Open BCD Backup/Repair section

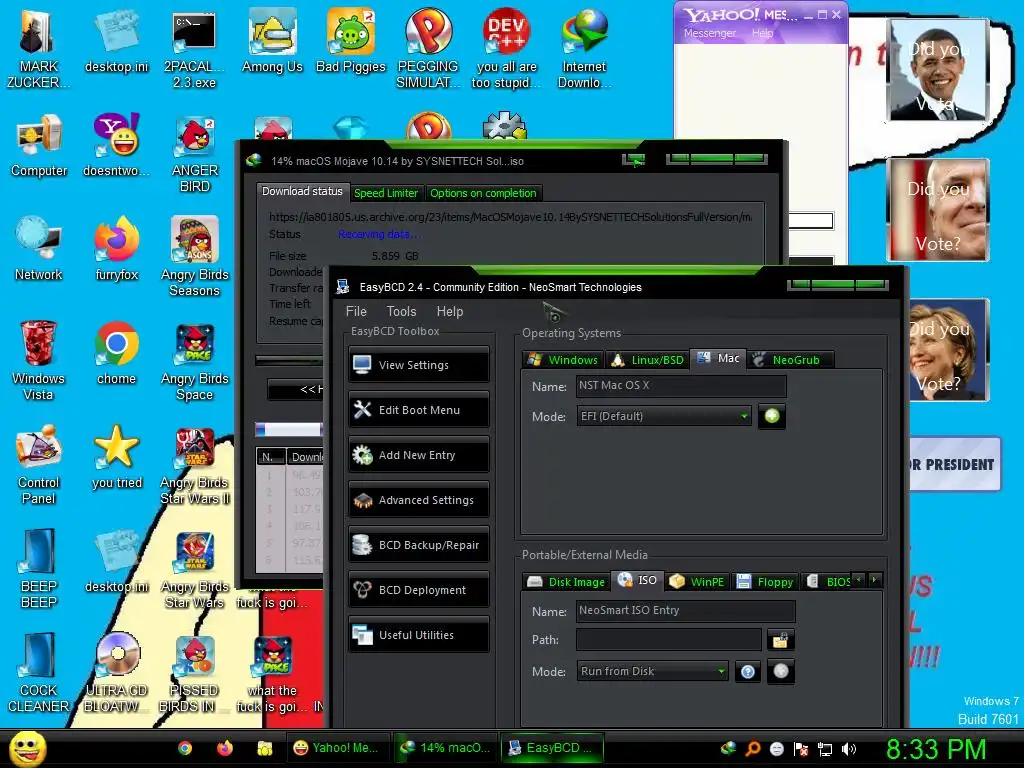pyautogui.click(x=419, y=545)
